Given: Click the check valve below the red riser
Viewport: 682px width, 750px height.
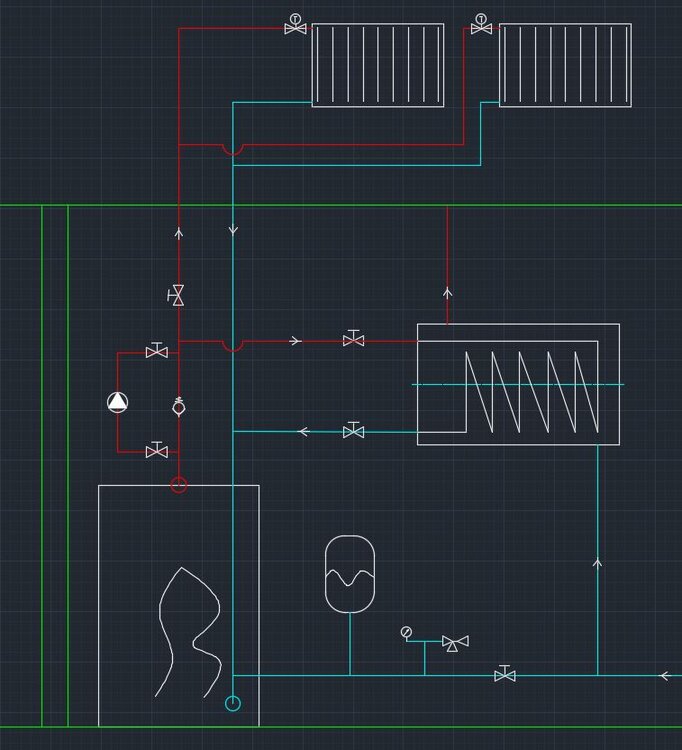Looking at the screenshot, I should pos(179,406).
